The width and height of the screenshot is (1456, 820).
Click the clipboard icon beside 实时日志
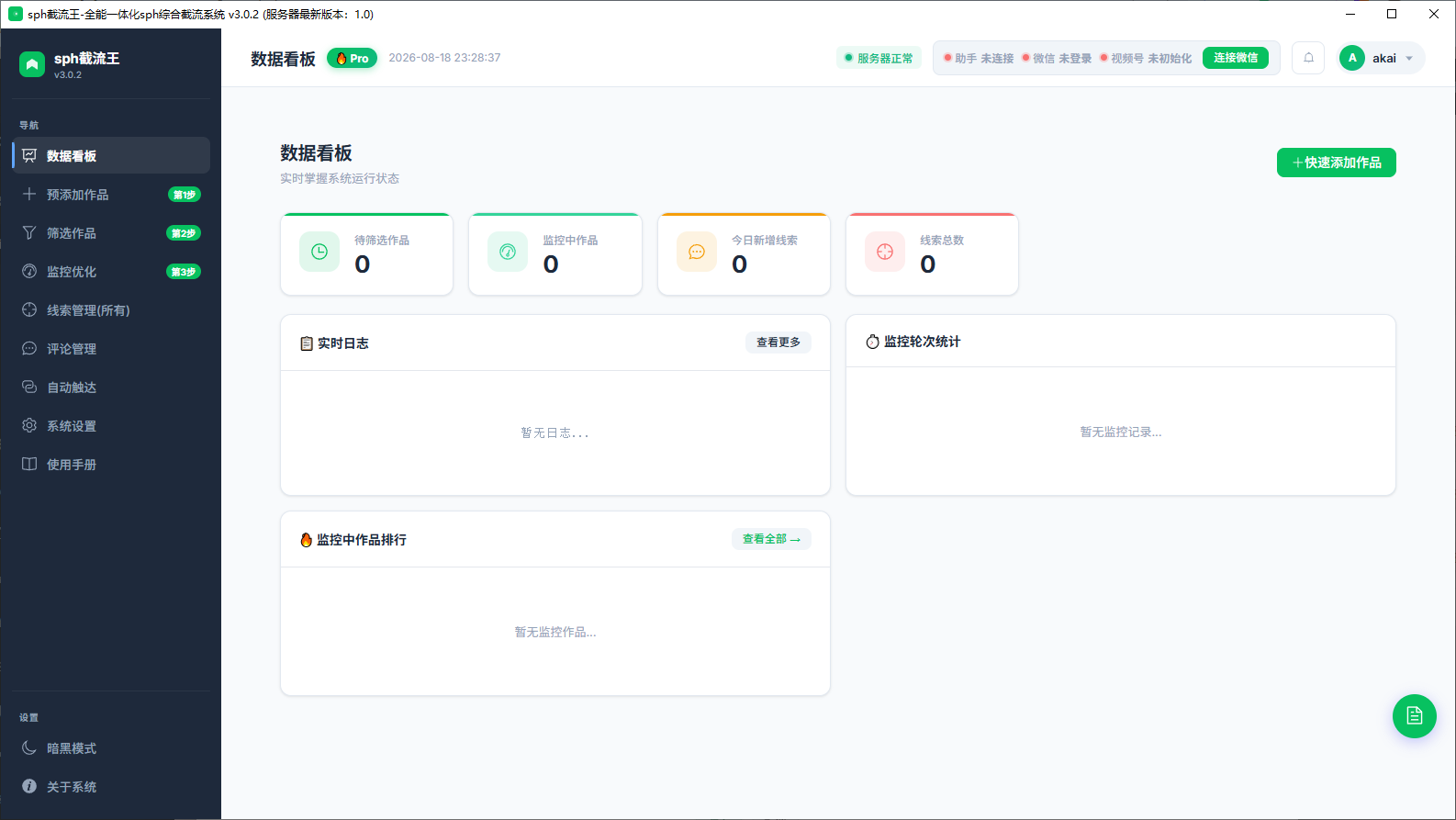point(307,343)
